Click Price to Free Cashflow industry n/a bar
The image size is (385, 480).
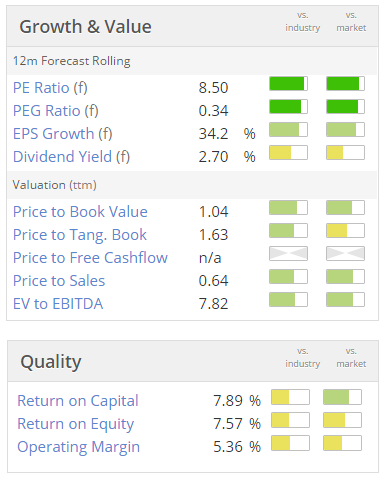click(288, 254)
